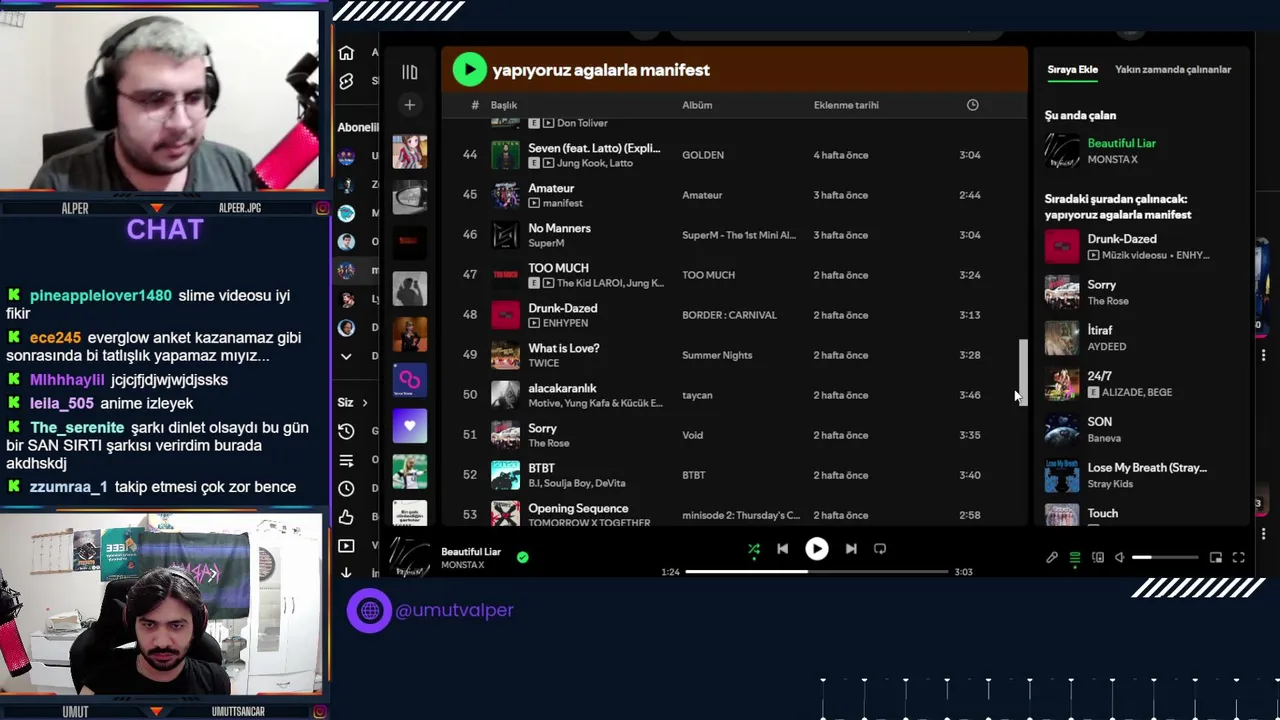Open BORDER : CARNIVAL album link
The height and width of the screenshot is (720, 1280).
tap(729, 315)
